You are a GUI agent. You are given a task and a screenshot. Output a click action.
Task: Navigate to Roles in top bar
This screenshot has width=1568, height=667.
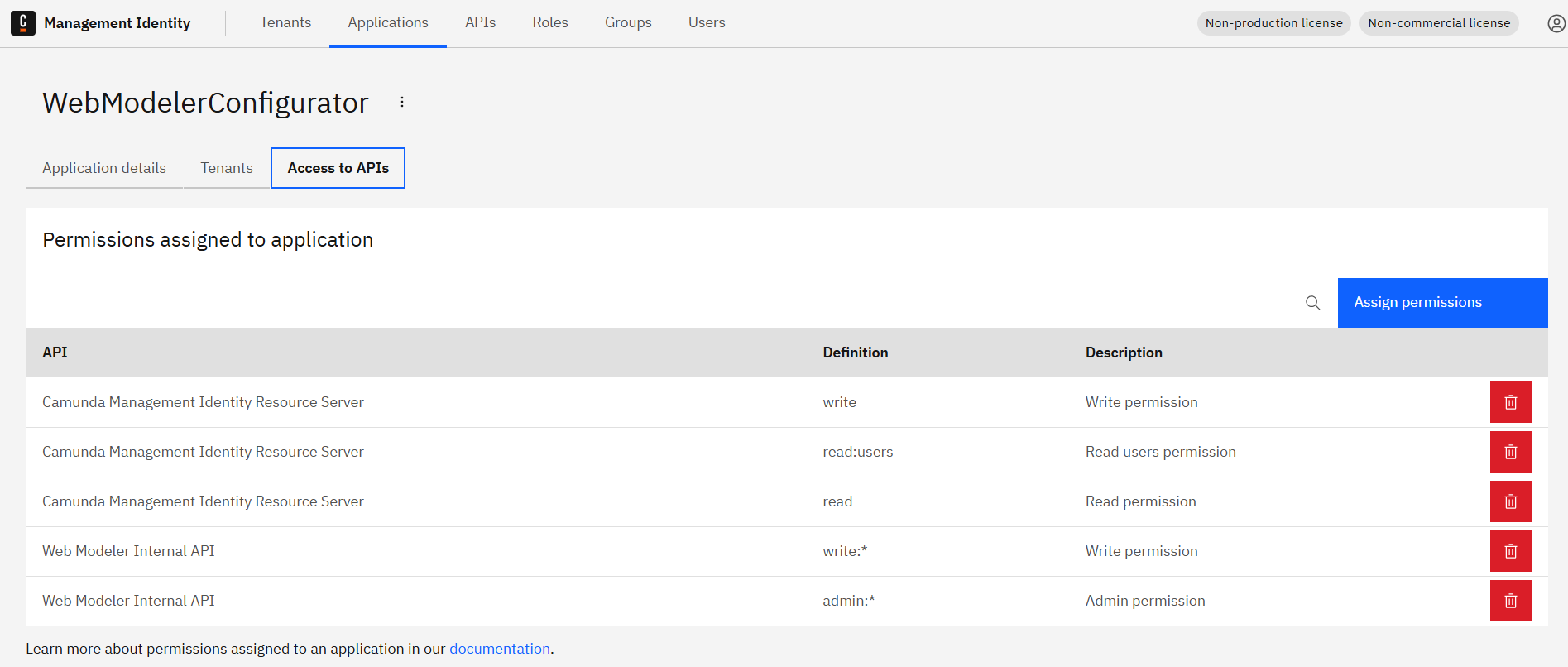550,22
